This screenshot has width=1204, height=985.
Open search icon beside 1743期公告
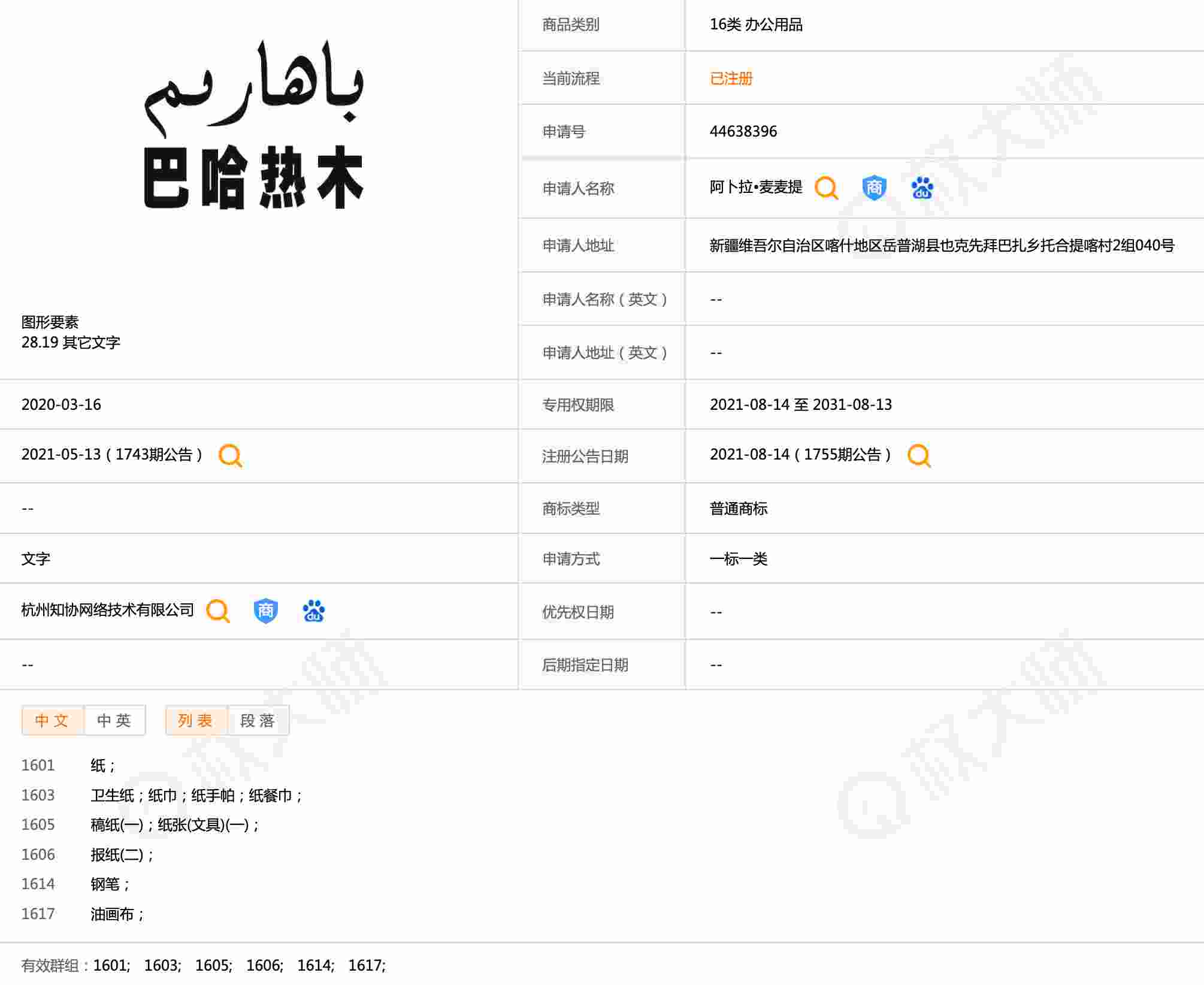tap(230, 455)
